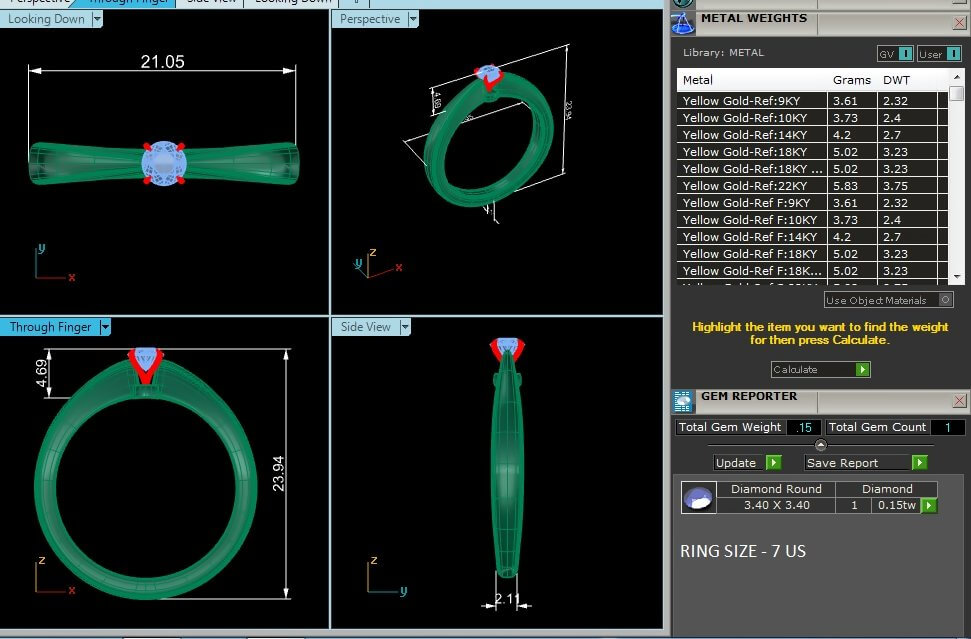Click the green arrow beside 0.15tw
This screenshot has height=639, width=971.
[929, 506]
